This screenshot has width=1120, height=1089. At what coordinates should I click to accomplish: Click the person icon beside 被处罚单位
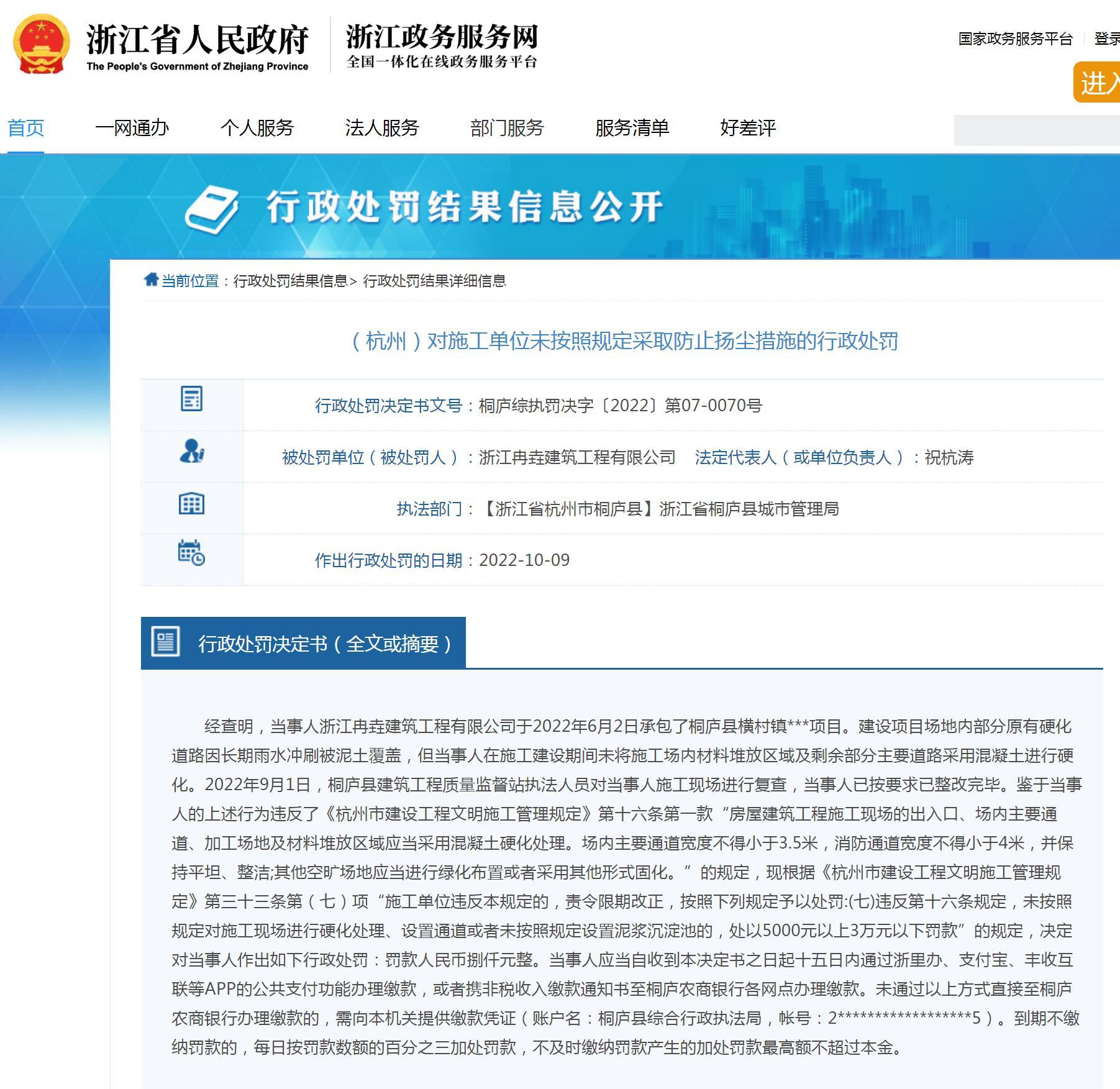point(191,451)
